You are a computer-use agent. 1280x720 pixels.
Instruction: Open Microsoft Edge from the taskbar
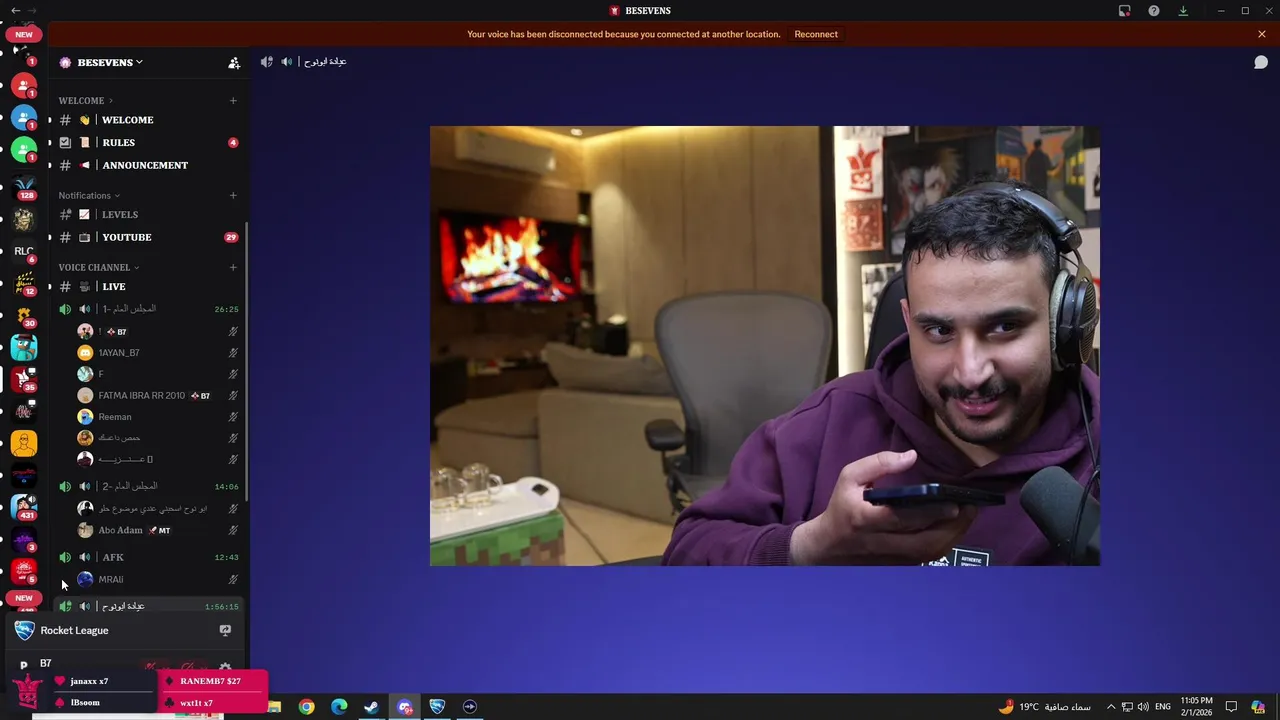pyautogui.click(x=339, y=707)
